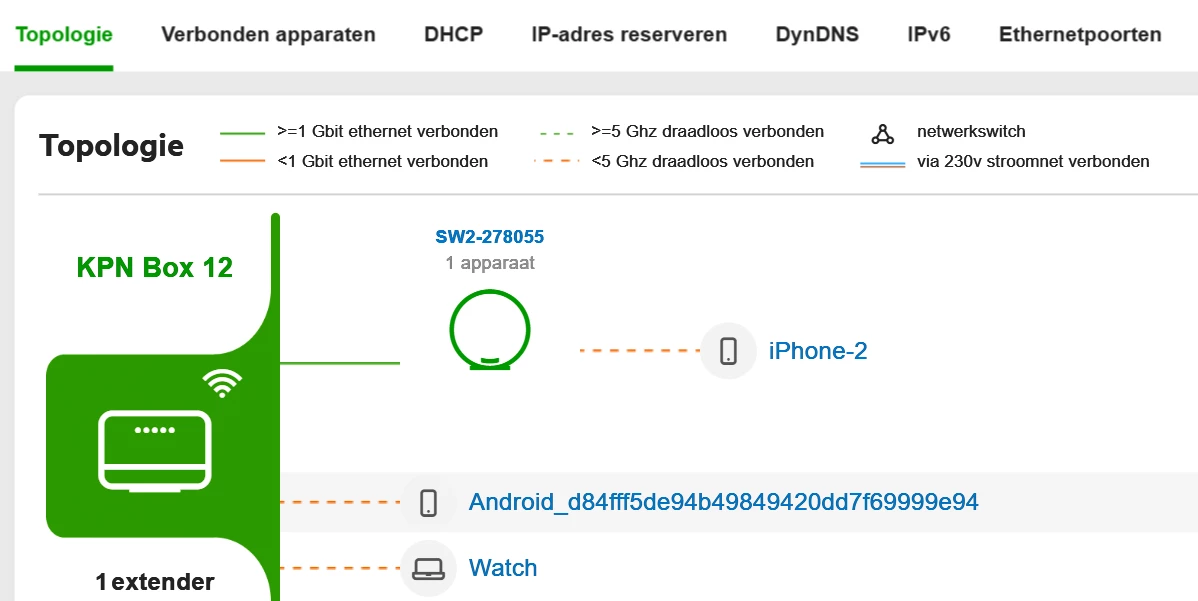Viewport: 1198px width, 601px height.
Task: Open IP-adres reserveren tab
Action: point(629,34)
